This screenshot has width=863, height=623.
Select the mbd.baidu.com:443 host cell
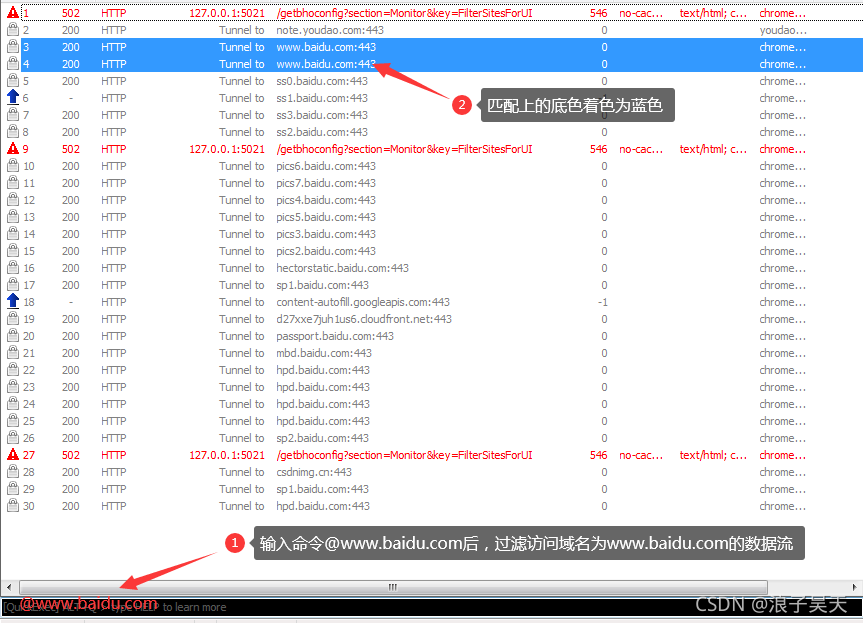[324, 353]
